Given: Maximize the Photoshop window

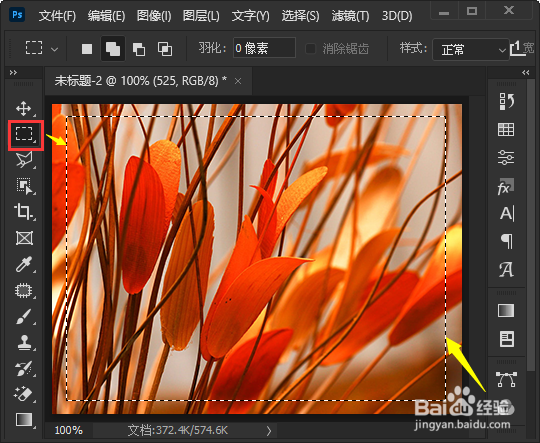Looking at the screenshot, I should 472,12.
